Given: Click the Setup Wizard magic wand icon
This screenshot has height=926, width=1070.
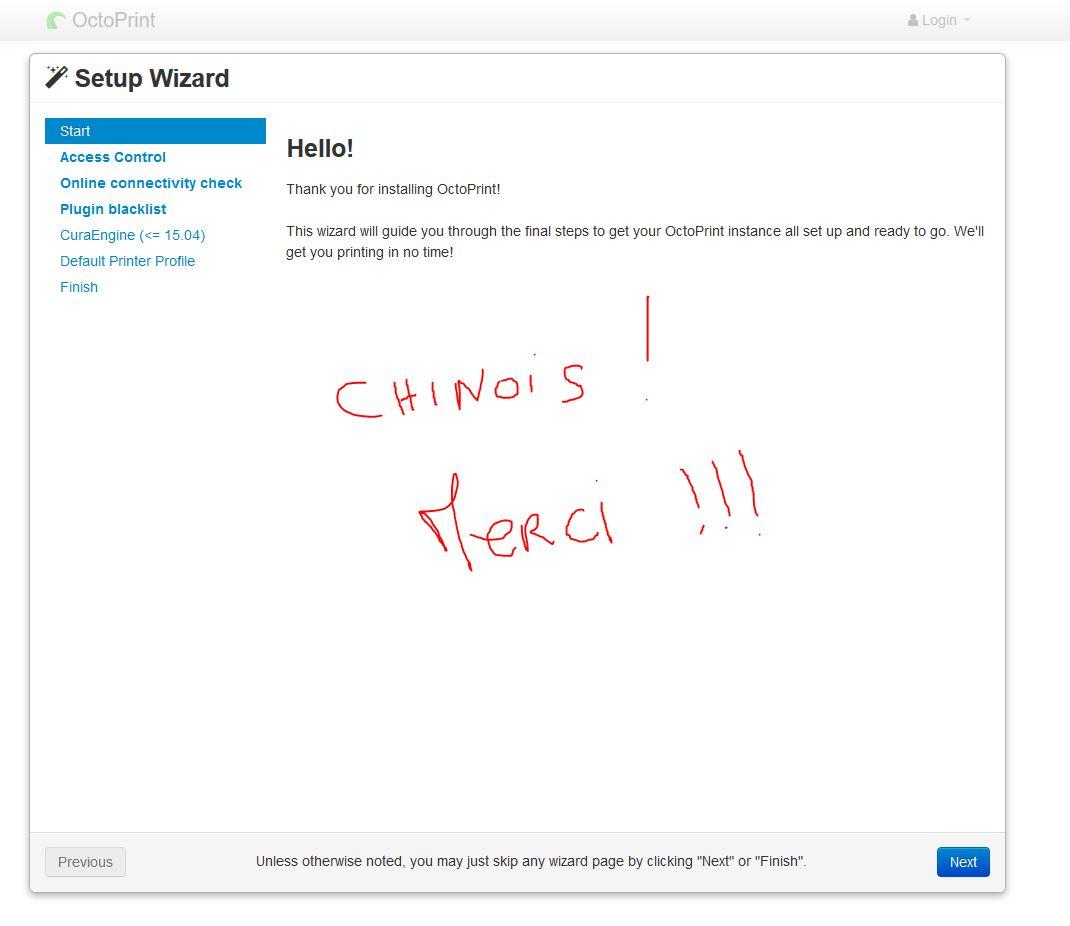Looking at the screenshot, I should (x=56, y=77).
